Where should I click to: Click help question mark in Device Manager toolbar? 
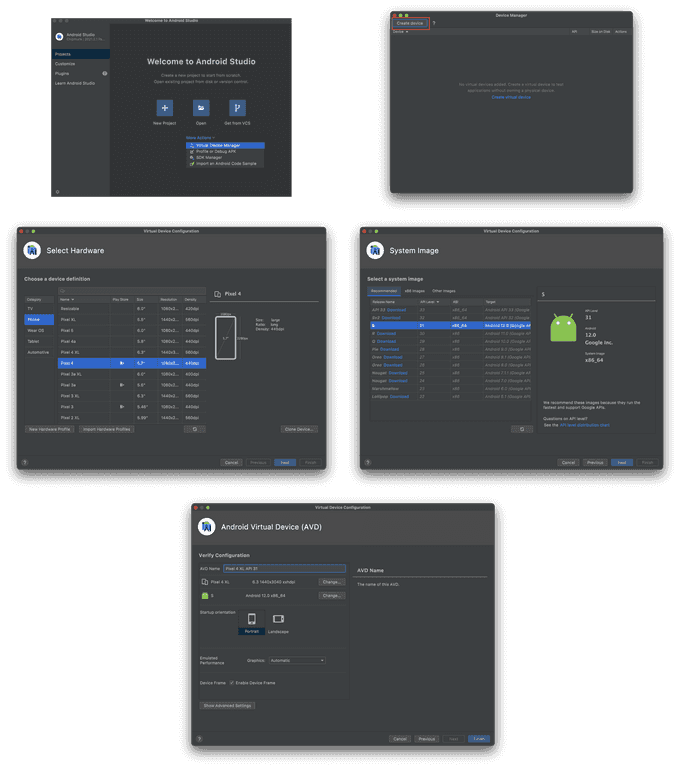[434, 23]
